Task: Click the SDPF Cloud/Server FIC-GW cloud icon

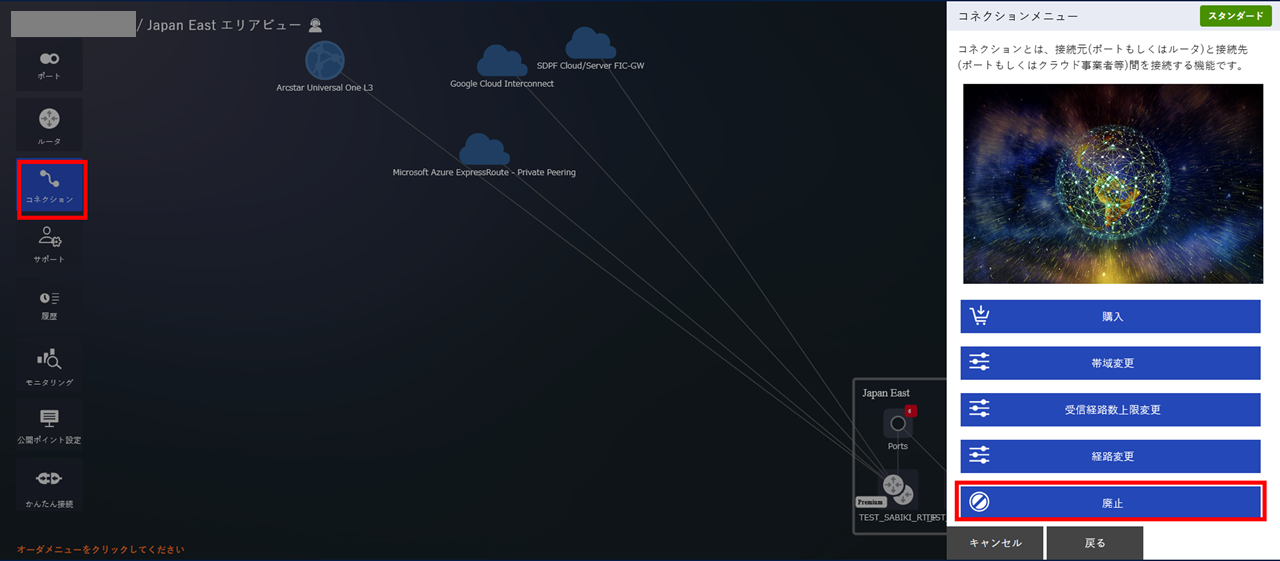Action: tap(590, 43)
